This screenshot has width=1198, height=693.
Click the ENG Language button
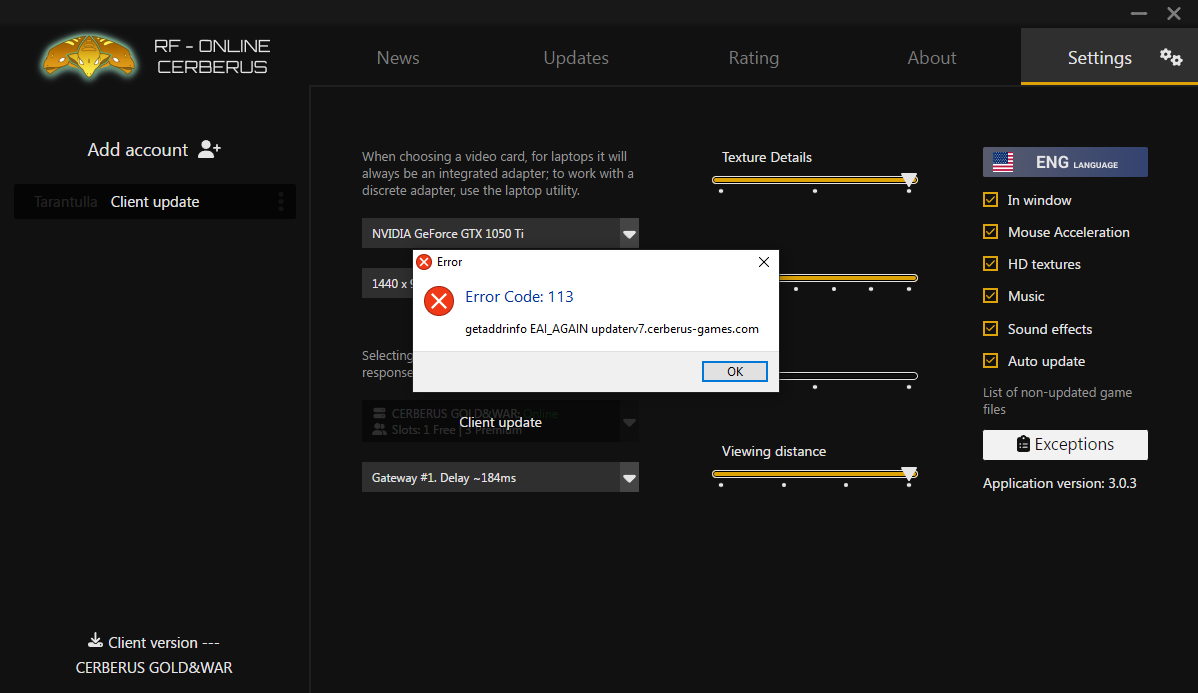(1065, 162)
